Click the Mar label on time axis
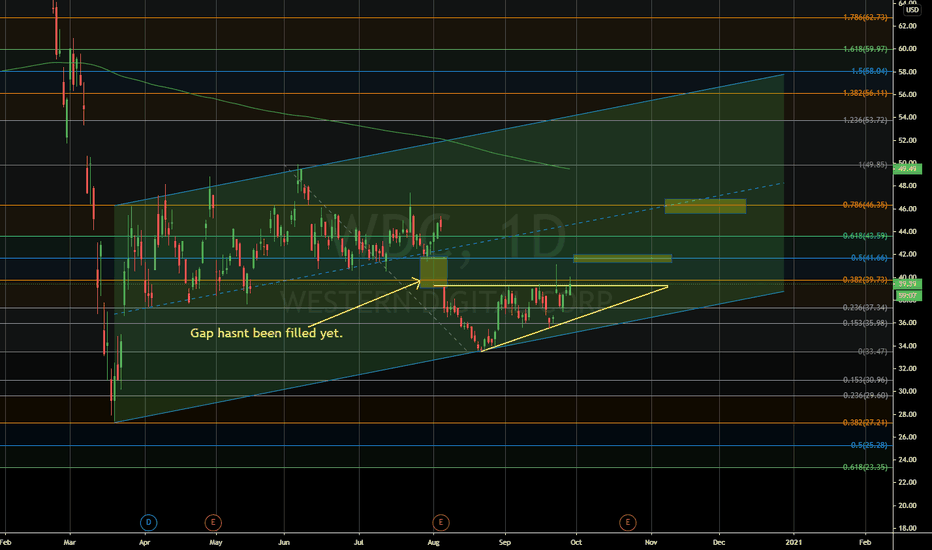Image resolution: width=932 pixels, height=550 pixels. [x=70, y=542]
